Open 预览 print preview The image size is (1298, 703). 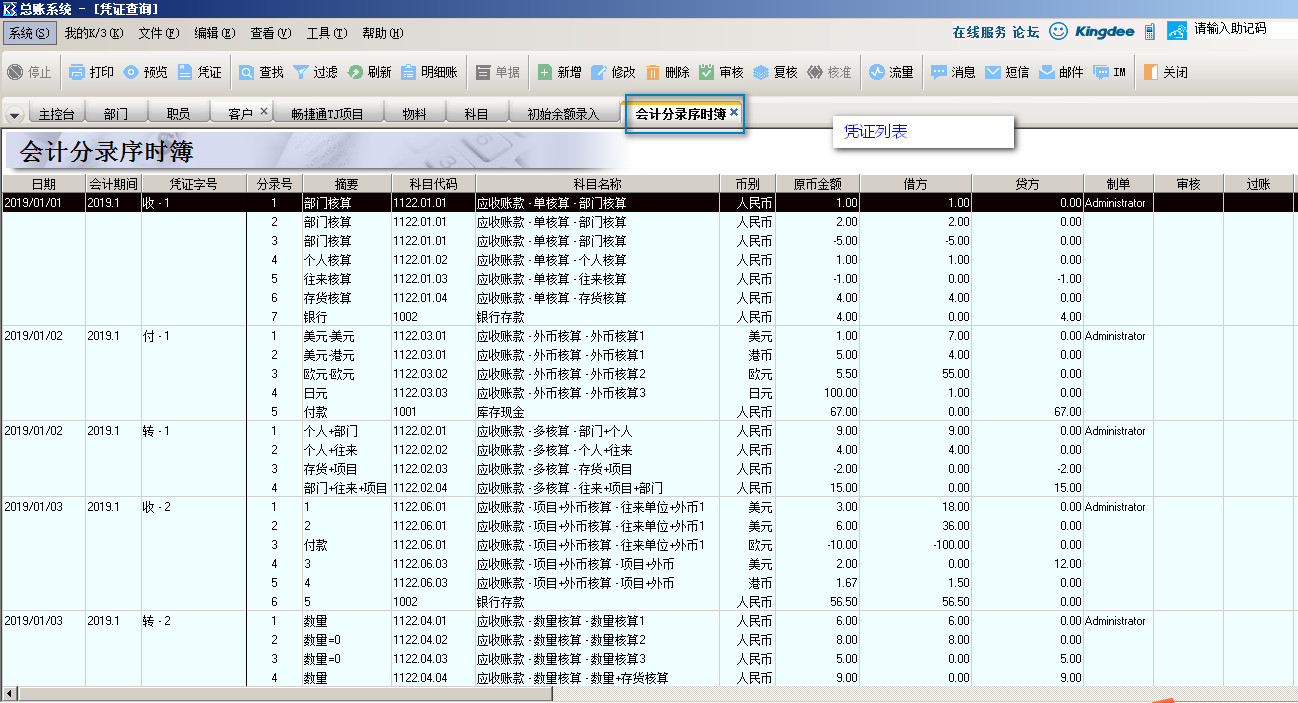click(x=132, y=72)
